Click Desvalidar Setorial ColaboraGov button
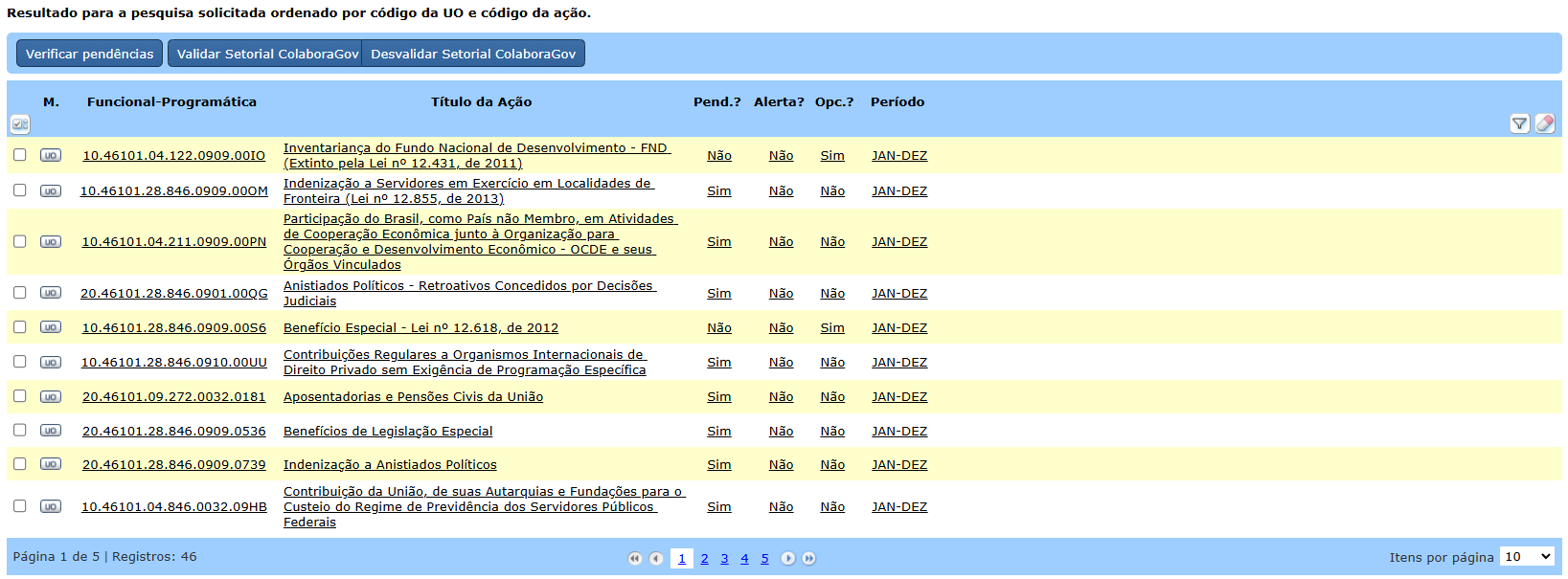The image size is (1568, 579). (473, 54)
